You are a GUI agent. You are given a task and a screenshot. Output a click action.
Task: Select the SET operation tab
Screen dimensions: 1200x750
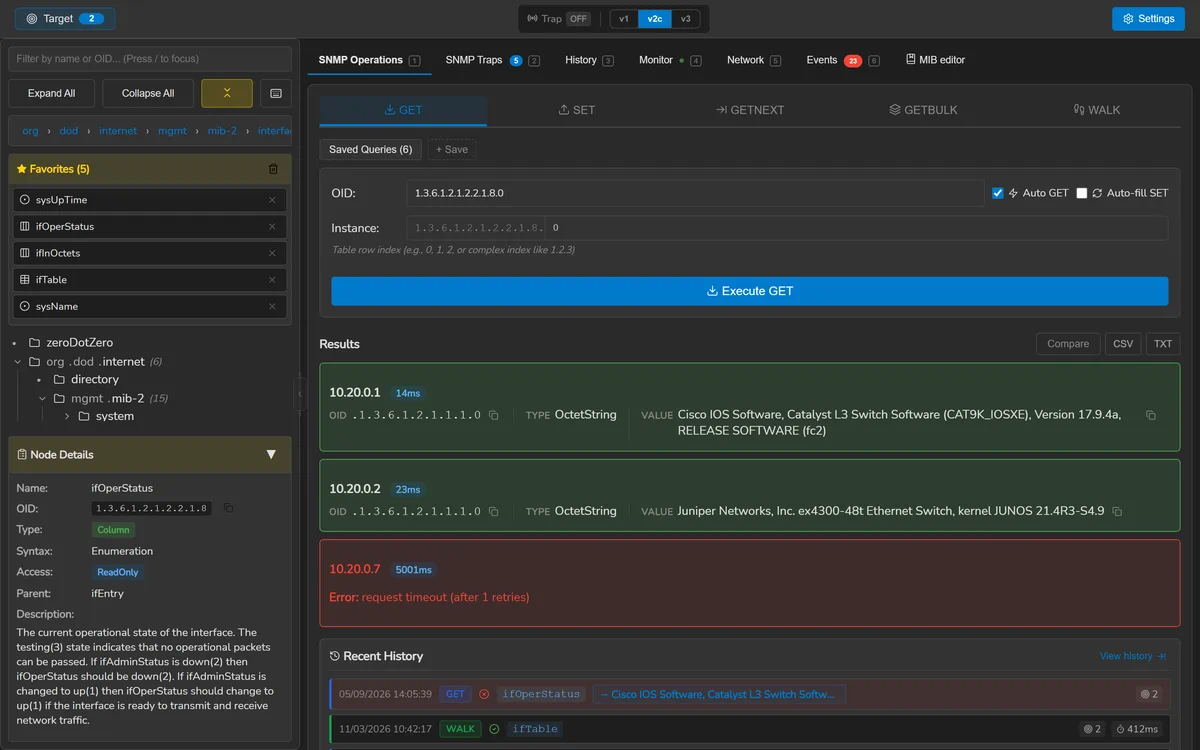point(577,110)
